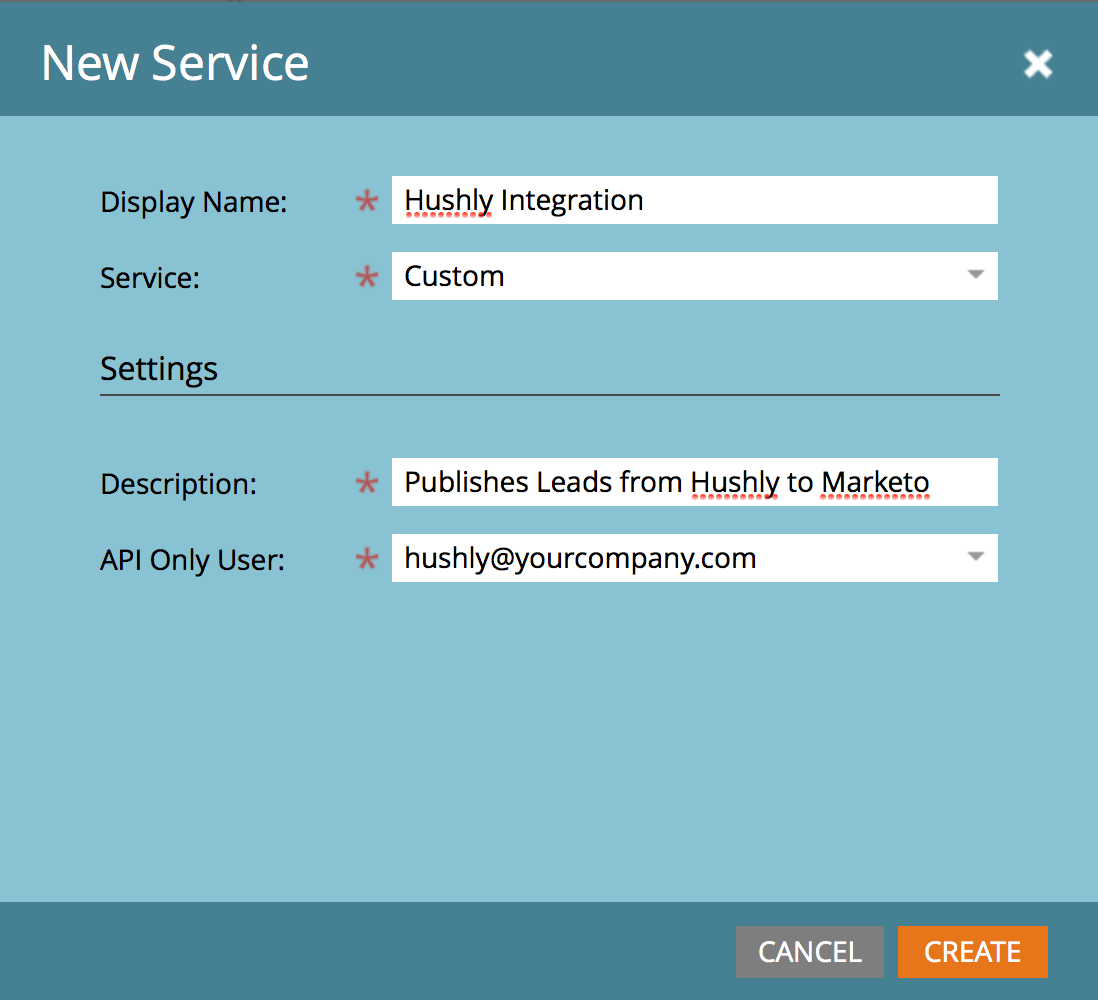Image resolution: width=1098 pixels, height=1000 pixels.
Task: Click the CANCEL button
Action: [809, 952]
